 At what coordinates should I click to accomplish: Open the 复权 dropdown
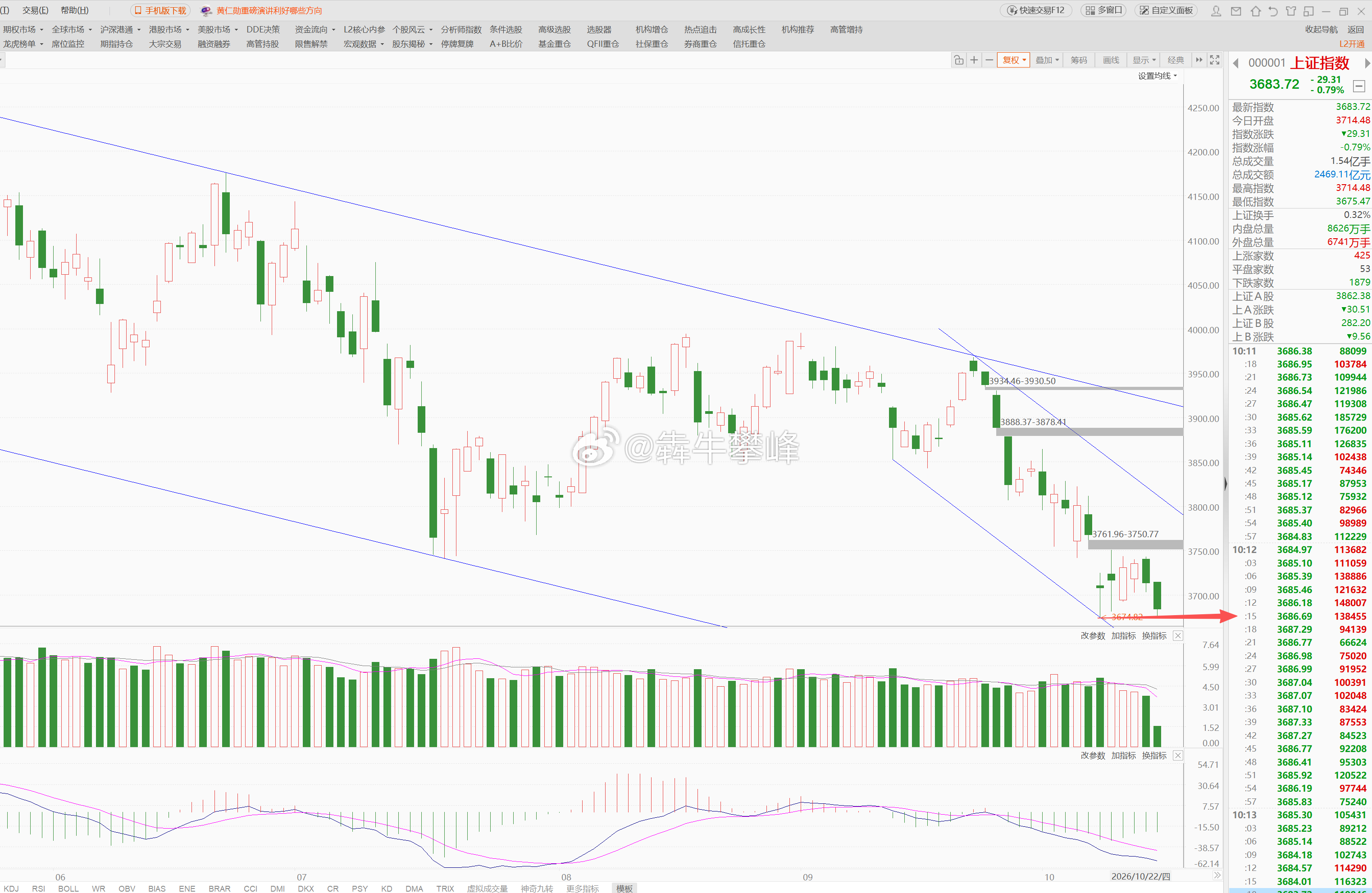[x=1014, y=60]
